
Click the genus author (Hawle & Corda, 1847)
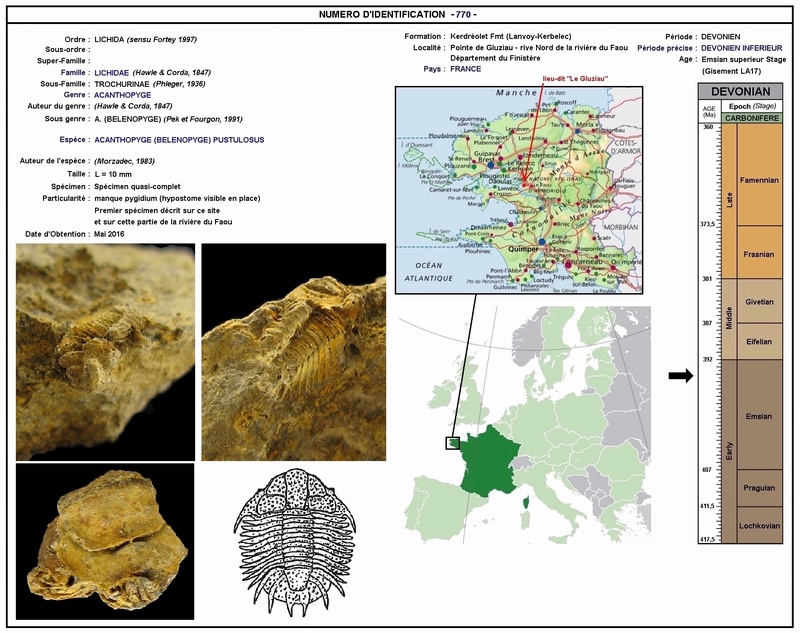point(133,106)
